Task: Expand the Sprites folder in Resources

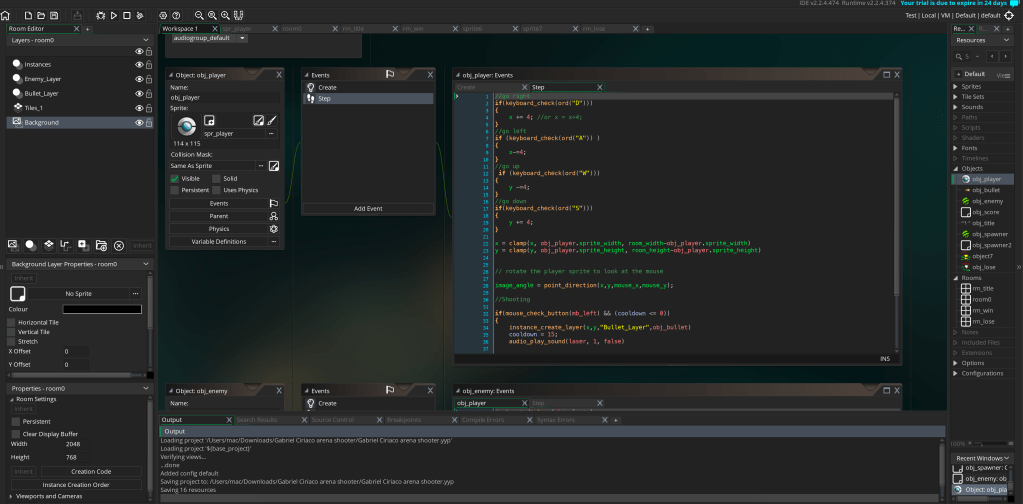Action: [955, 86]
